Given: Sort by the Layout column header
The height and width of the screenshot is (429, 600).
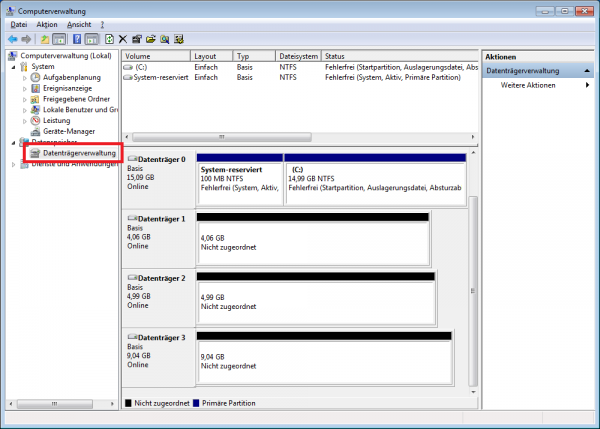Looking at the screenshot, I should [x=211, y=56].
